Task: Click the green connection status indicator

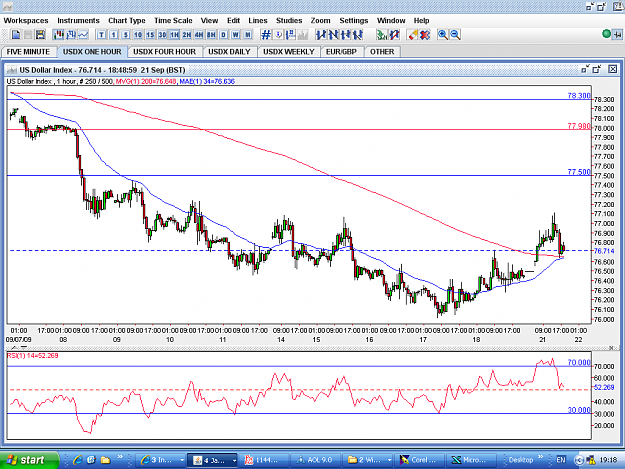Action: (x=606, y=34)
